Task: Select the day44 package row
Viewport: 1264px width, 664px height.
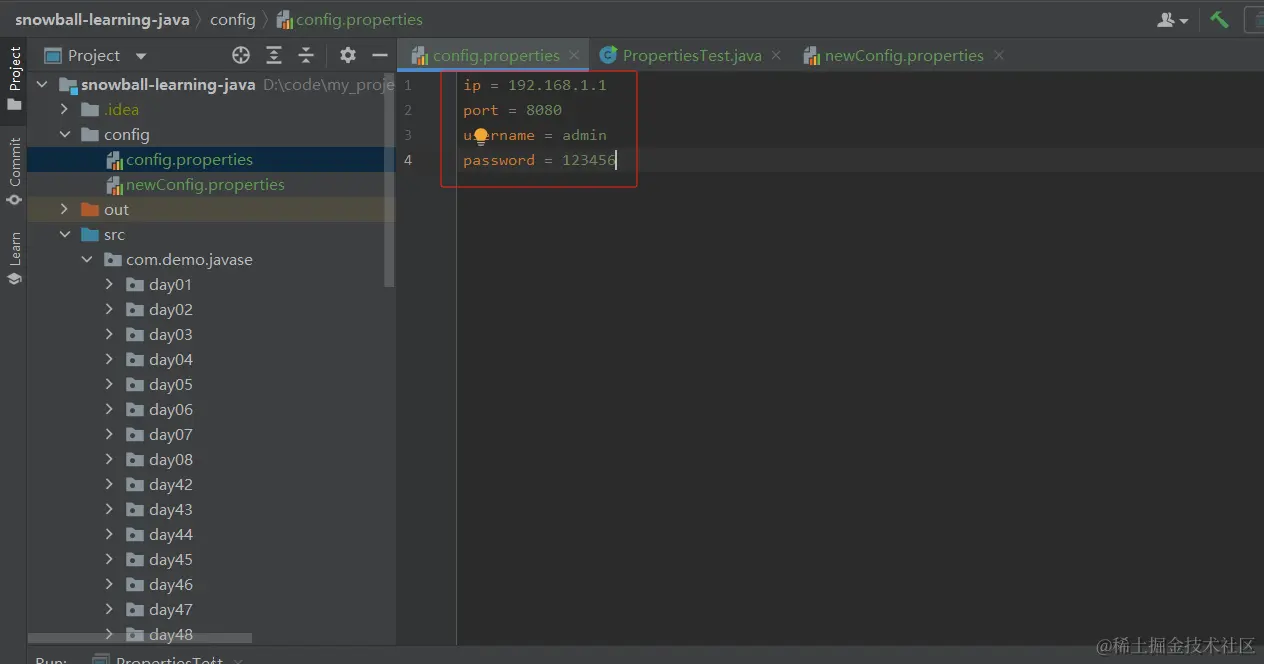Action: 211,535
